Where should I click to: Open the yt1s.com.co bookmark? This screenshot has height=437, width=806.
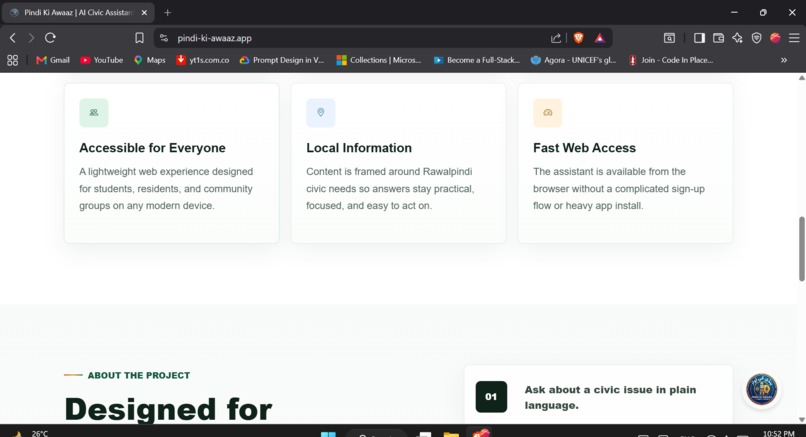[x=203, y=60]
